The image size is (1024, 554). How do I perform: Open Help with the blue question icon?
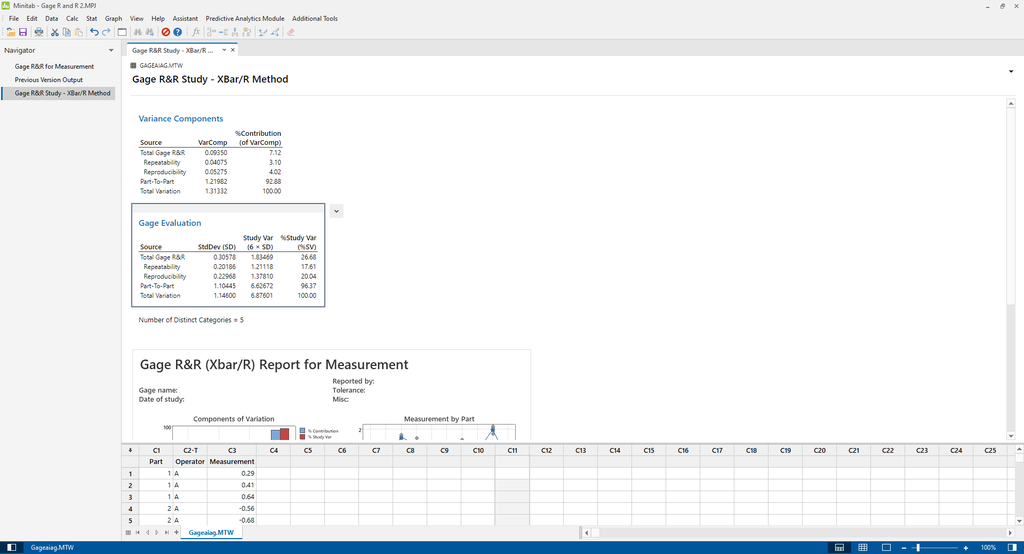[x=178, y=32]
